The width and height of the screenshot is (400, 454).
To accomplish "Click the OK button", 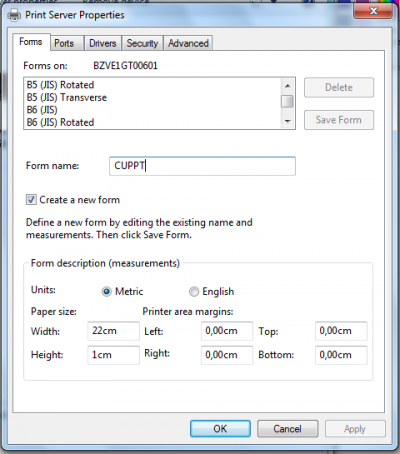I will click(220, 429).
